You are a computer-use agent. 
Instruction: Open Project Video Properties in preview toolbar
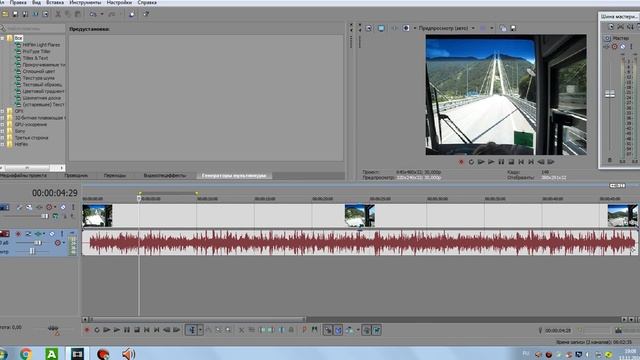(369, 28)
